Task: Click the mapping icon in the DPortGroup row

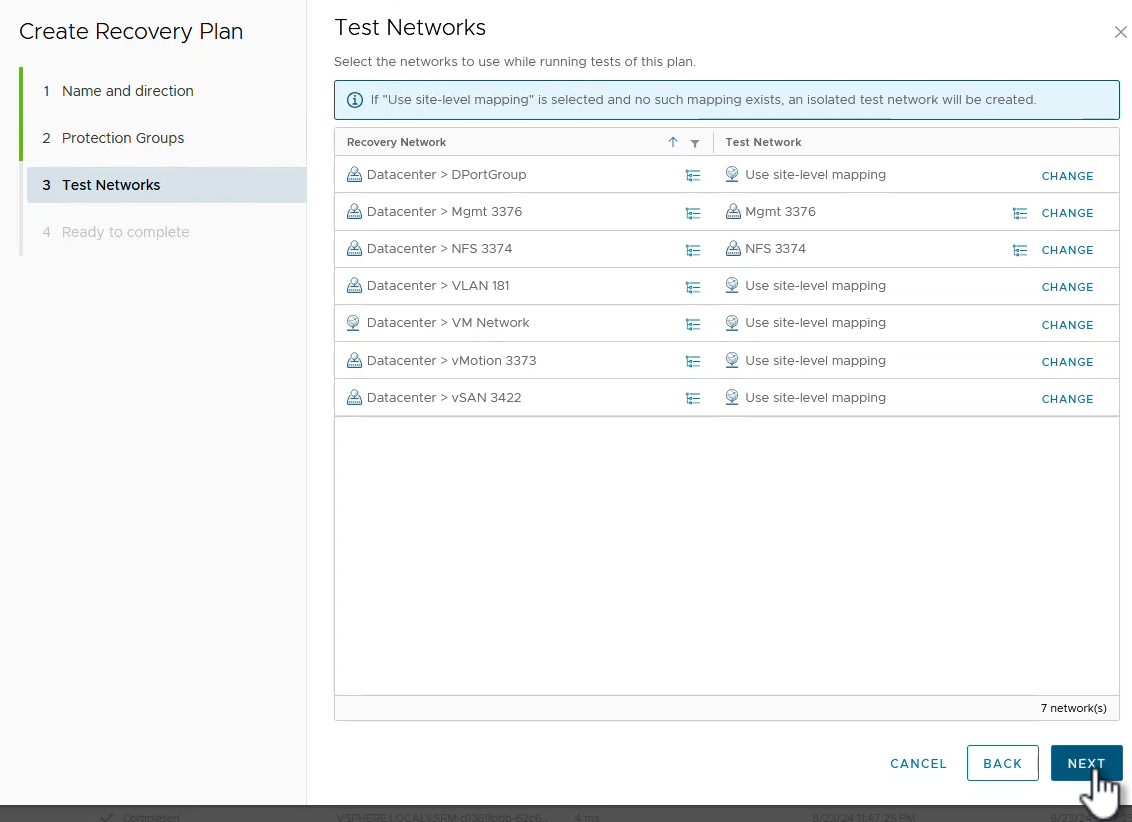Action: coord(693,176)
